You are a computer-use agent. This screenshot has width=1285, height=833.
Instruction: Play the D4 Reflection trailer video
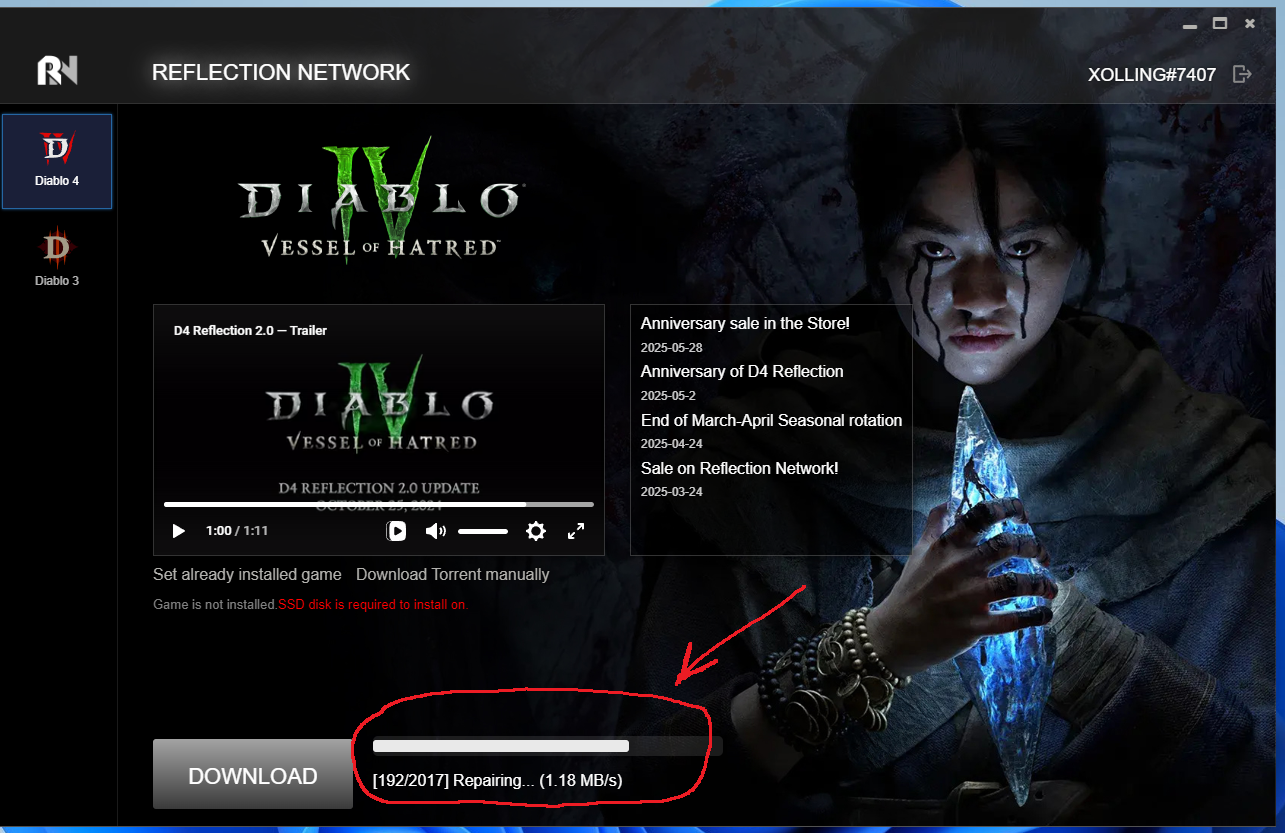pyautogui.click(x=179, y=531)
